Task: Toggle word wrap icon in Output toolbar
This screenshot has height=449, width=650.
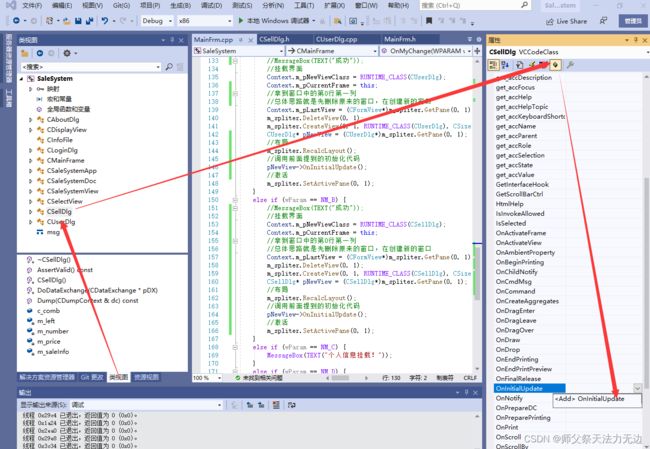Action: pos(291,405)
